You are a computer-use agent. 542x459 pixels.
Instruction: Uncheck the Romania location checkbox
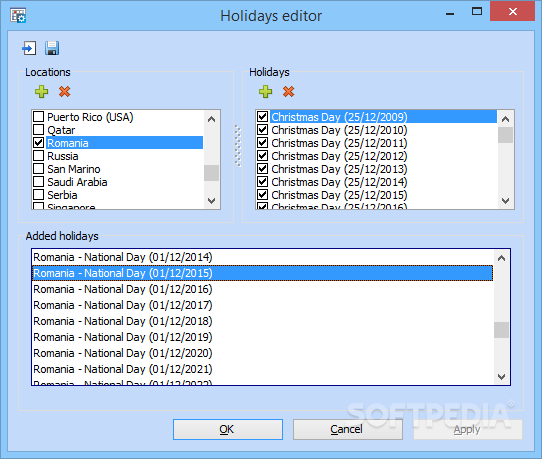(38, 142)
